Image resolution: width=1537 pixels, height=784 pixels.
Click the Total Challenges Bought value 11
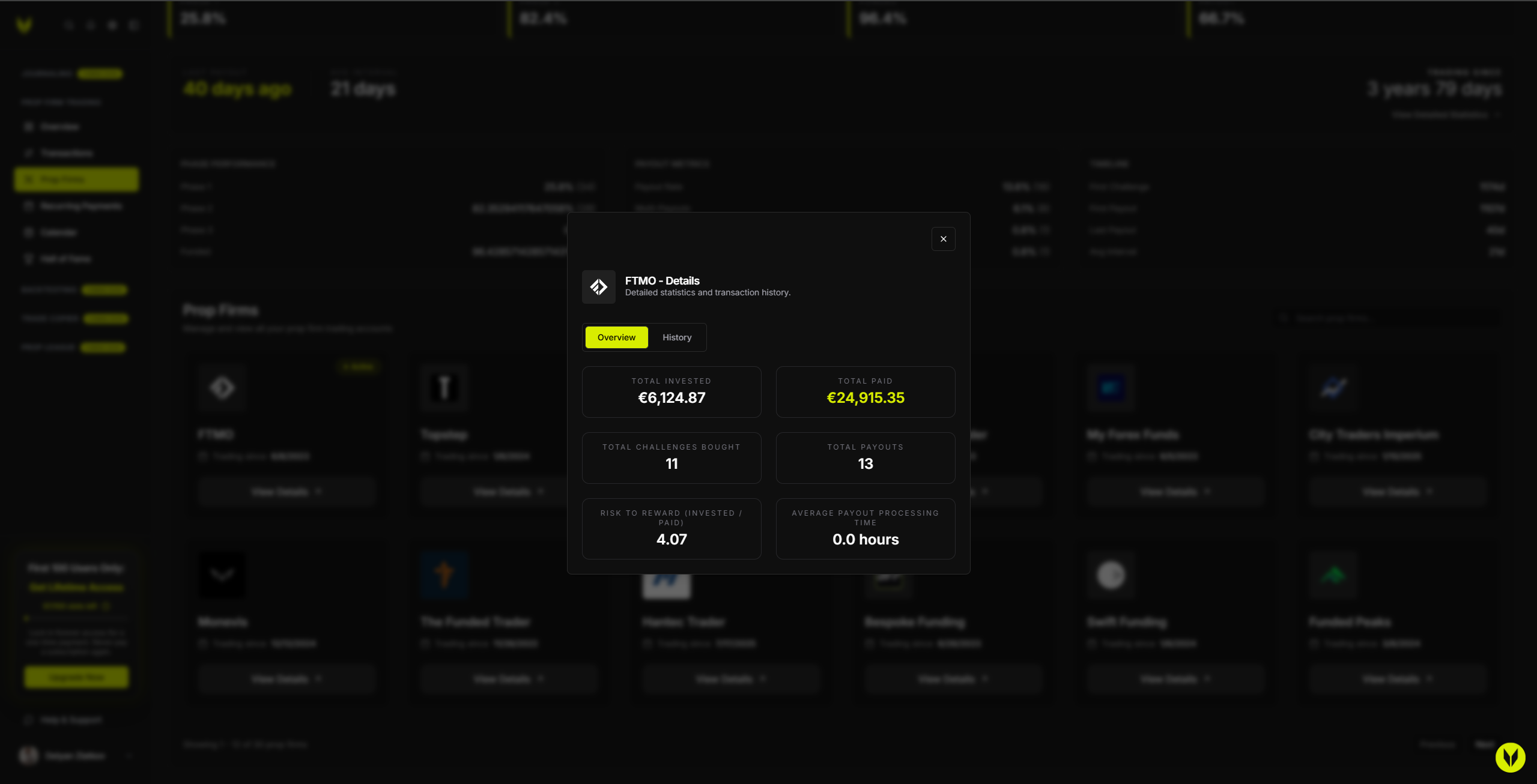click(671, 464)
